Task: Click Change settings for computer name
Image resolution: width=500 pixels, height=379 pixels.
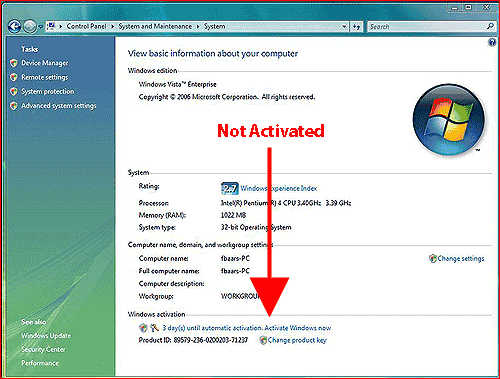Action: [x=461, y=259]
